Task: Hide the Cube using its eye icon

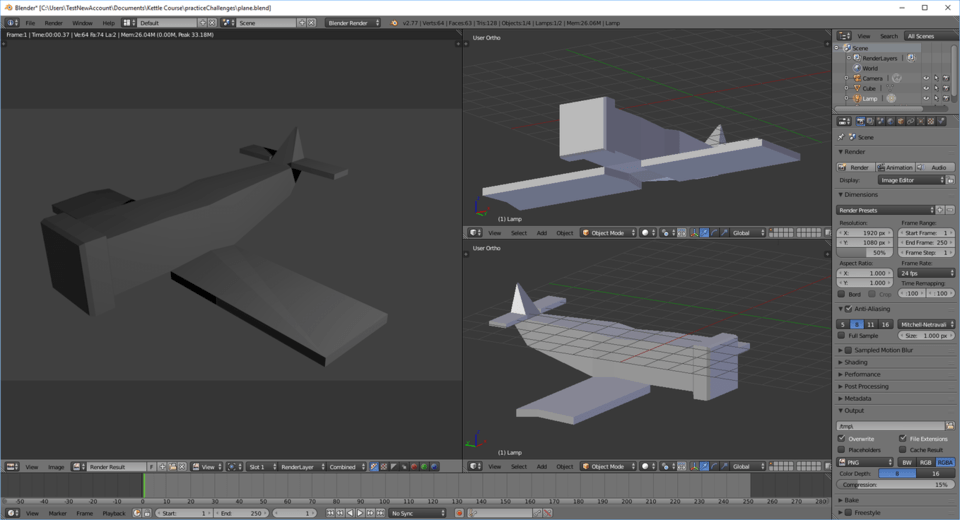Action: pyautogui.click(x=926, y=88)
